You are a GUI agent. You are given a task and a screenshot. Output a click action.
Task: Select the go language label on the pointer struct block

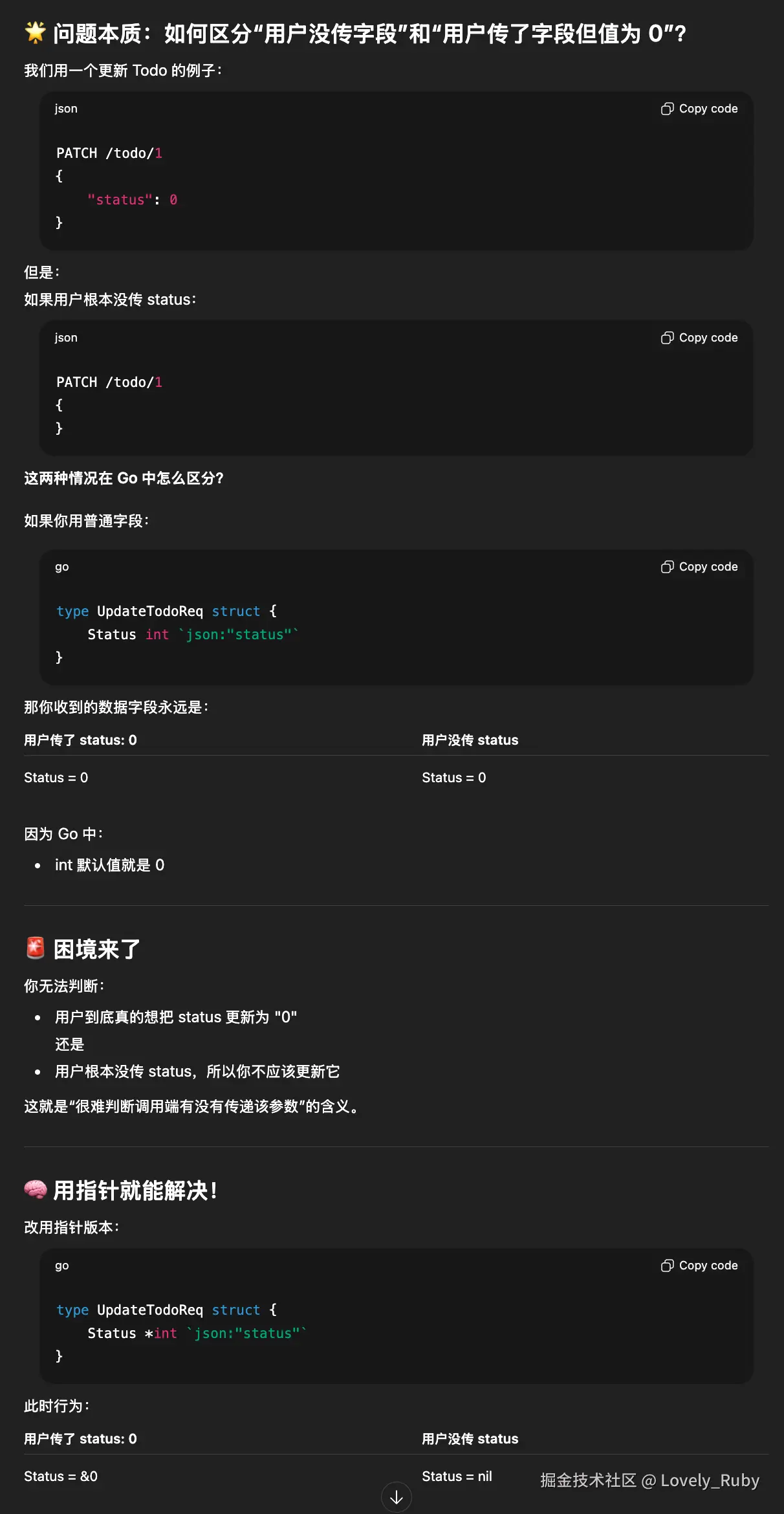tap(62, 1265)
